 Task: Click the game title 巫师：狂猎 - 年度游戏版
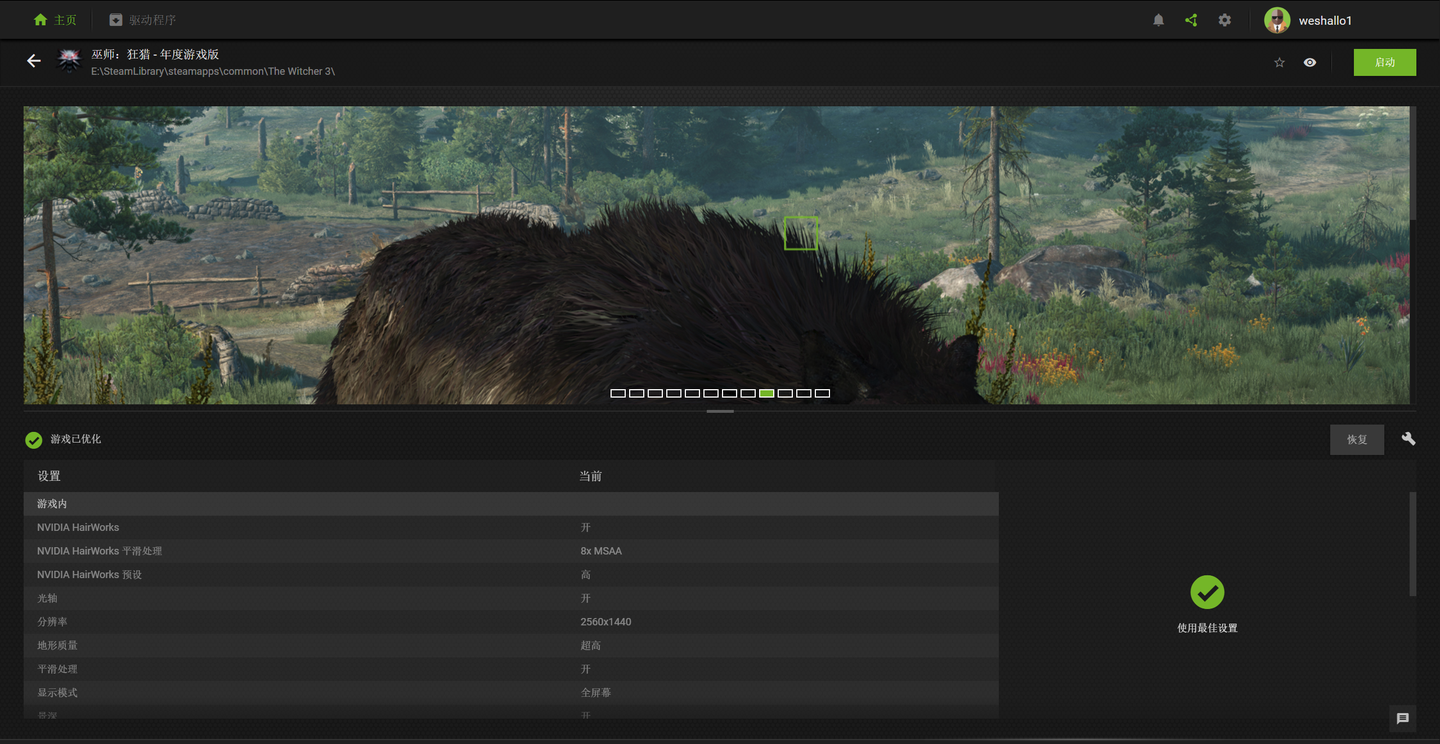pos(155,54)
